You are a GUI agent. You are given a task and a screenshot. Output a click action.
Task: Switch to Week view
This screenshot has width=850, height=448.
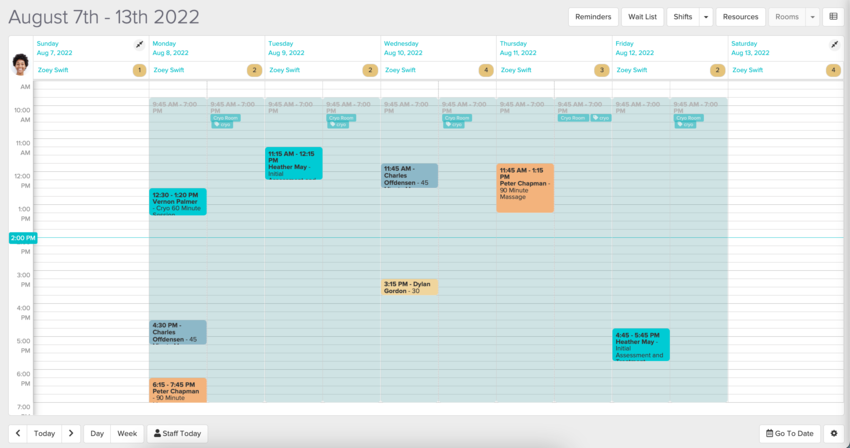coord(127,433)
